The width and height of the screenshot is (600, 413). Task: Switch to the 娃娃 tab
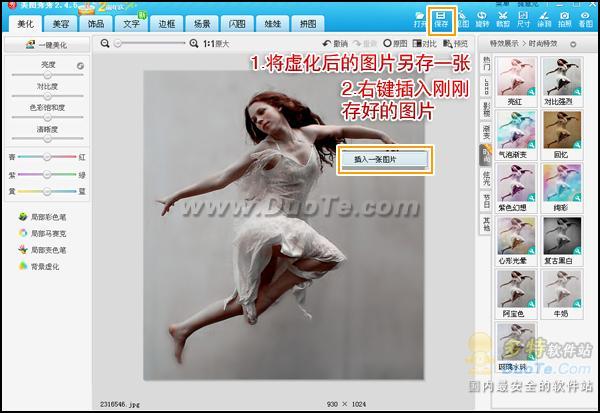click(272, 24)
